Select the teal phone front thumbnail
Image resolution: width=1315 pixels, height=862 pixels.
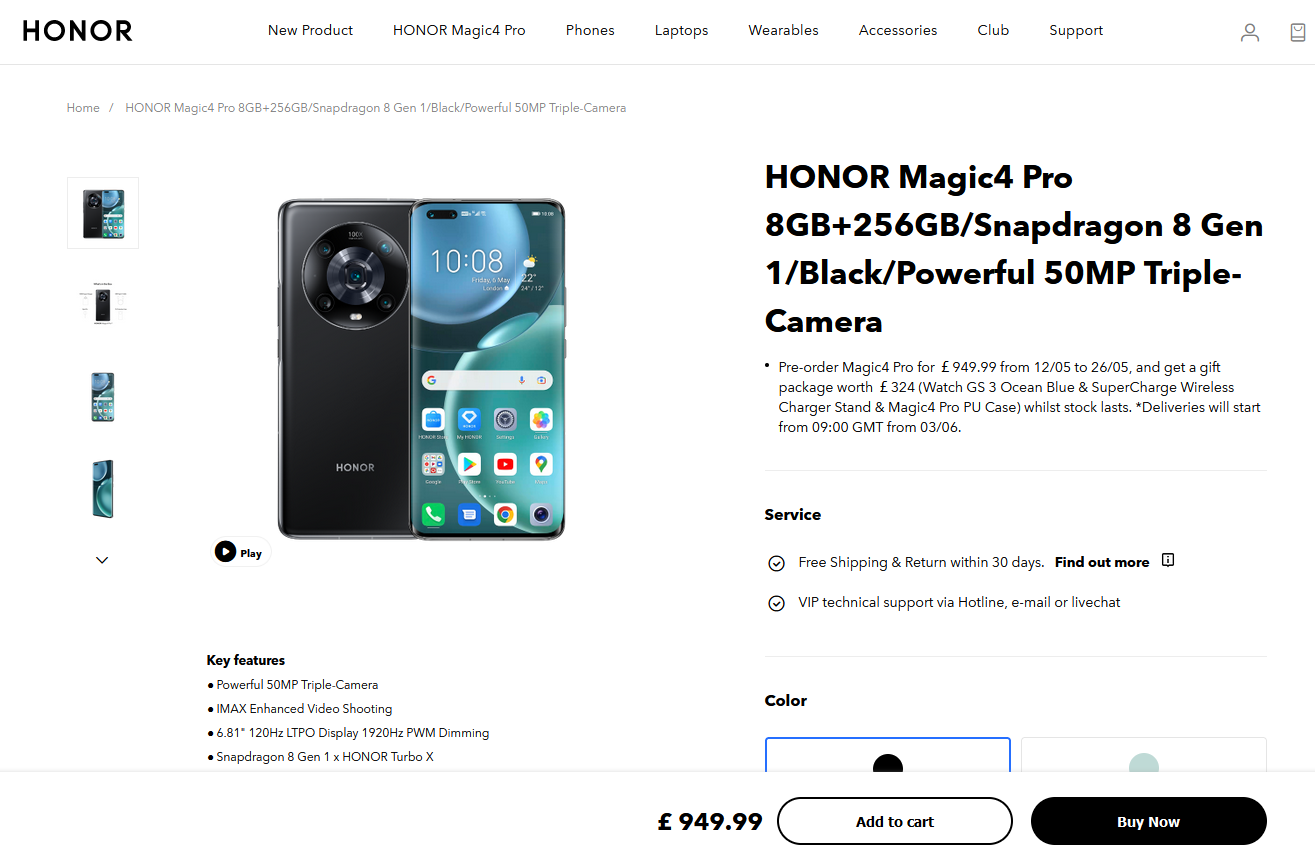[x=103, y=397]
